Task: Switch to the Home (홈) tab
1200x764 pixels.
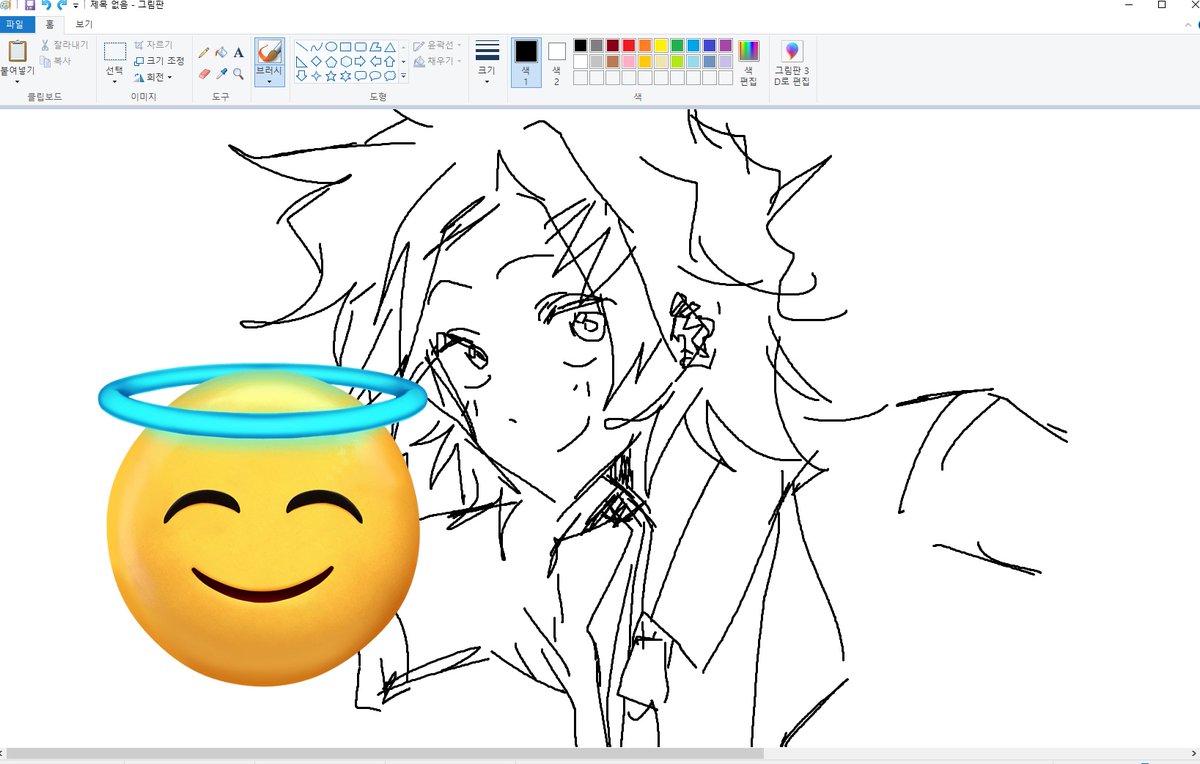Action: 50,24
